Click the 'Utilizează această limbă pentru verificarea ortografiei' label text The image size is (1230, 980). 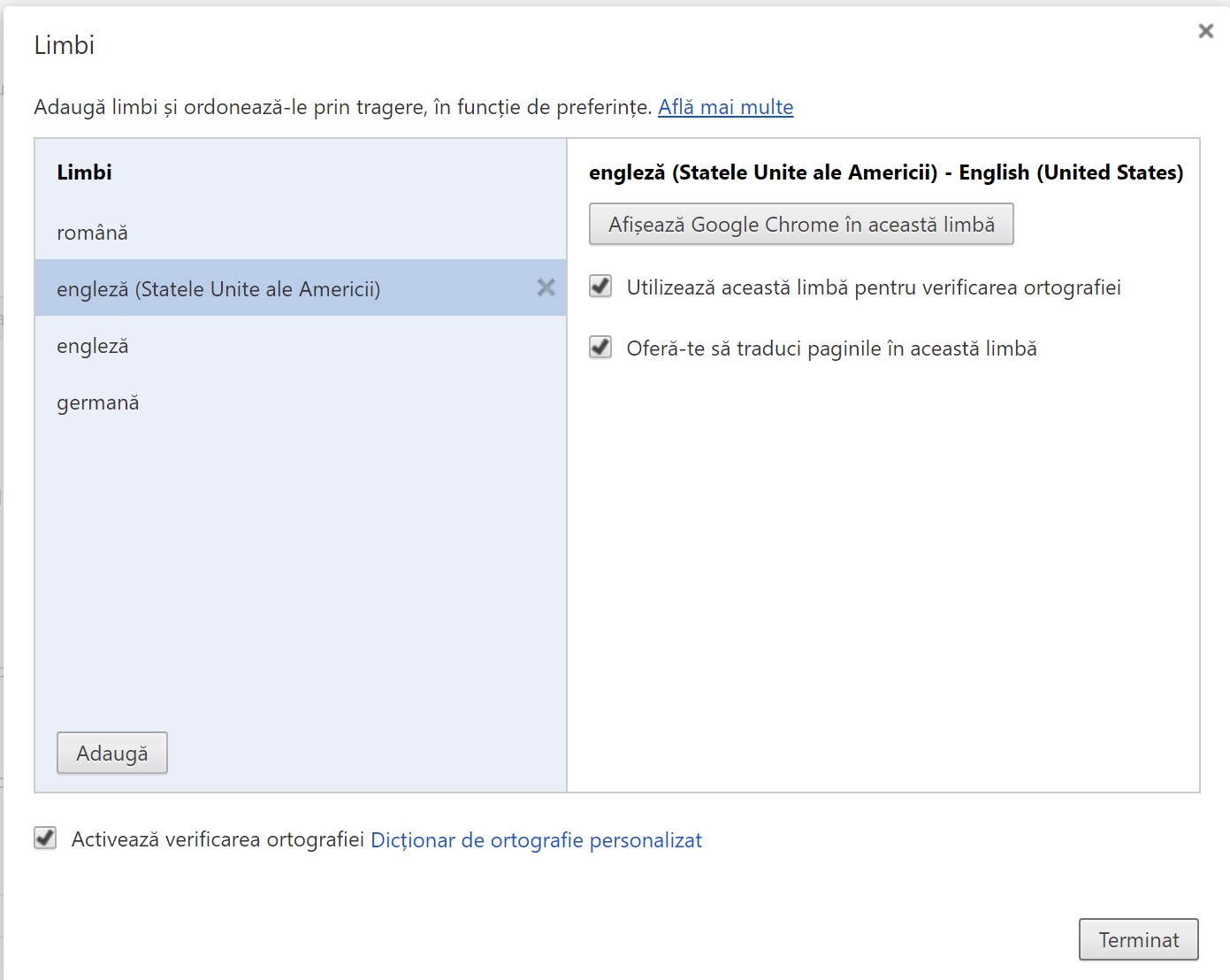tap(873, 287)
